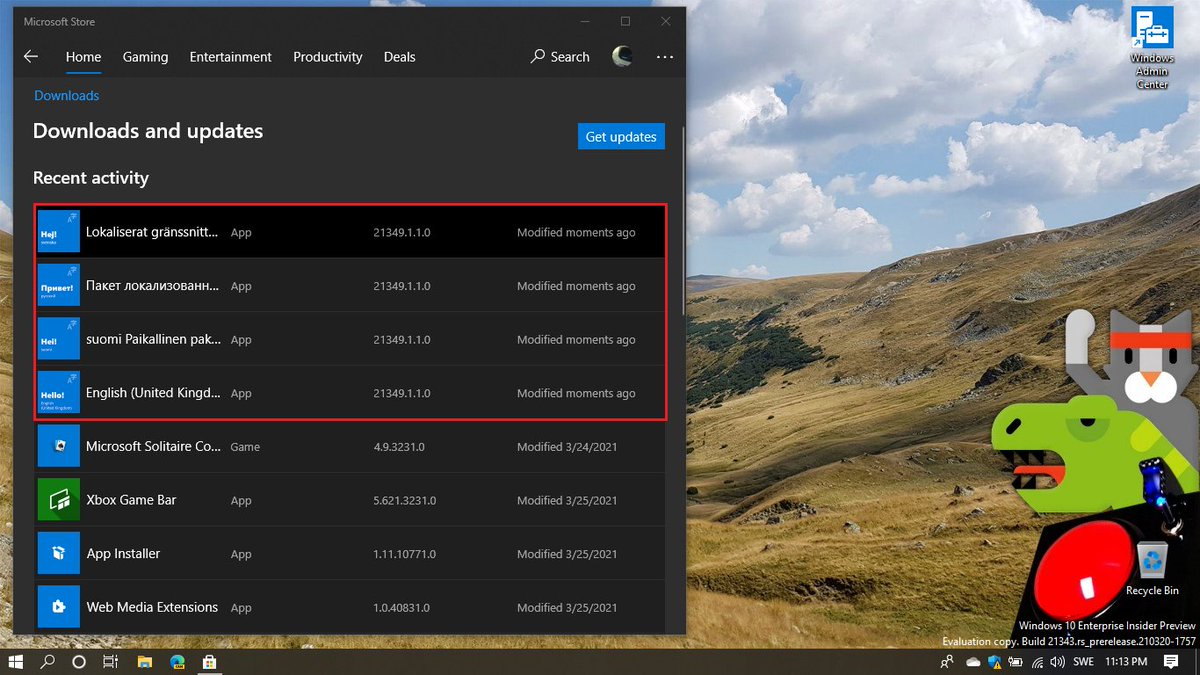The height and width of the screenshot is (675, 1200).
Task: Click the English (United Kingdom) pack icon
Action: pos(58,393)
